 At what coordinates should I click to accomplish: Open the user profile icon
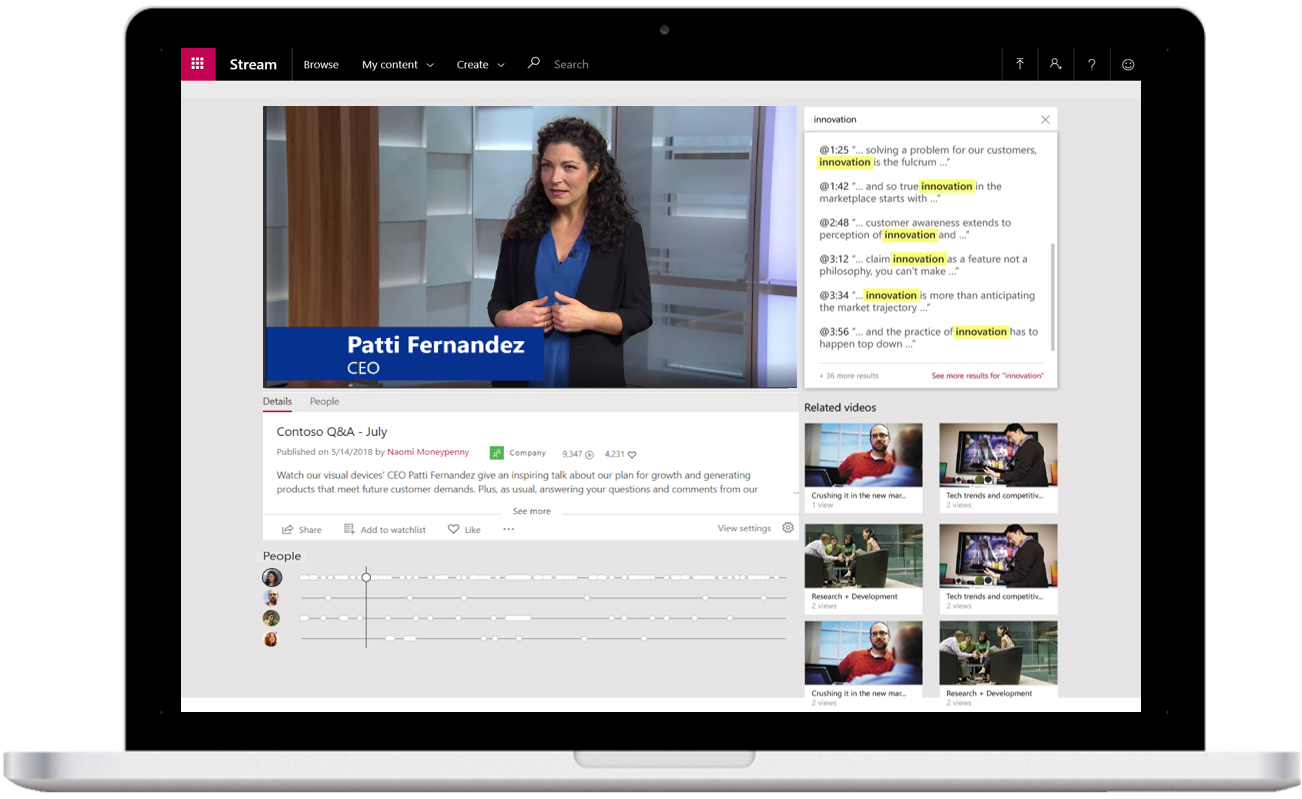(x=1055, y=64)
